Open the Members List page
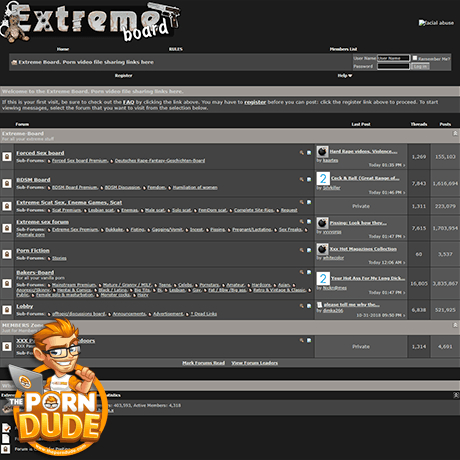460x460 pixels. click(x=343, y=49)
